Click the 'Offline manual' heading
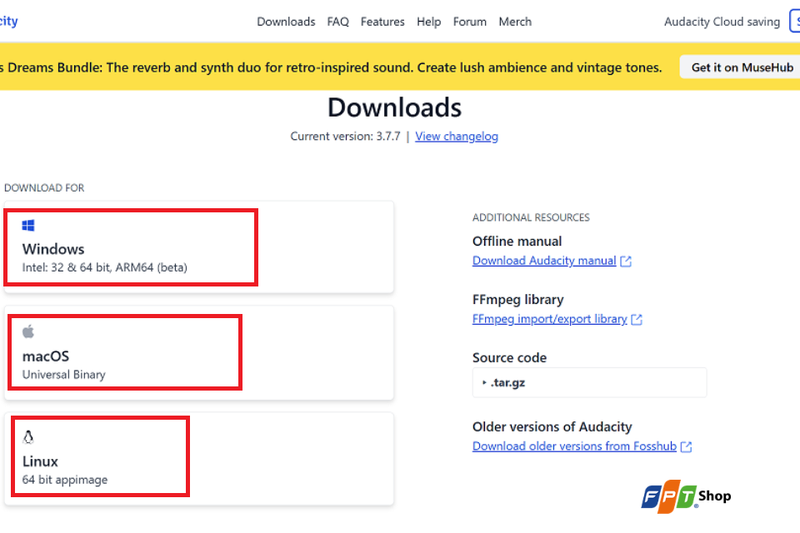The width and height of the screenshot is (800, 533). (x=517, y=241)
